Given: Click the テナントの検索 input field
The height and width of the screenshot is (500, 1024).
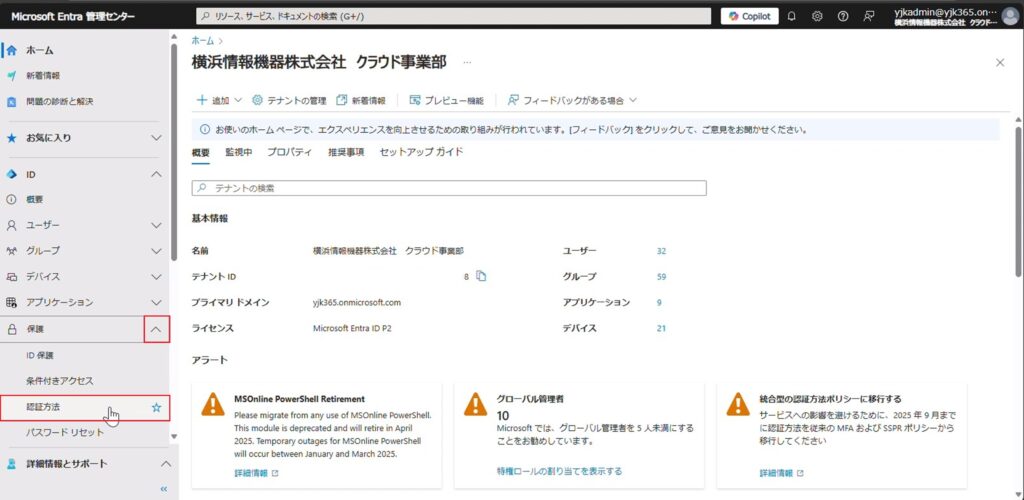Looking at the screenshot, I should click(x=449, y=188).
